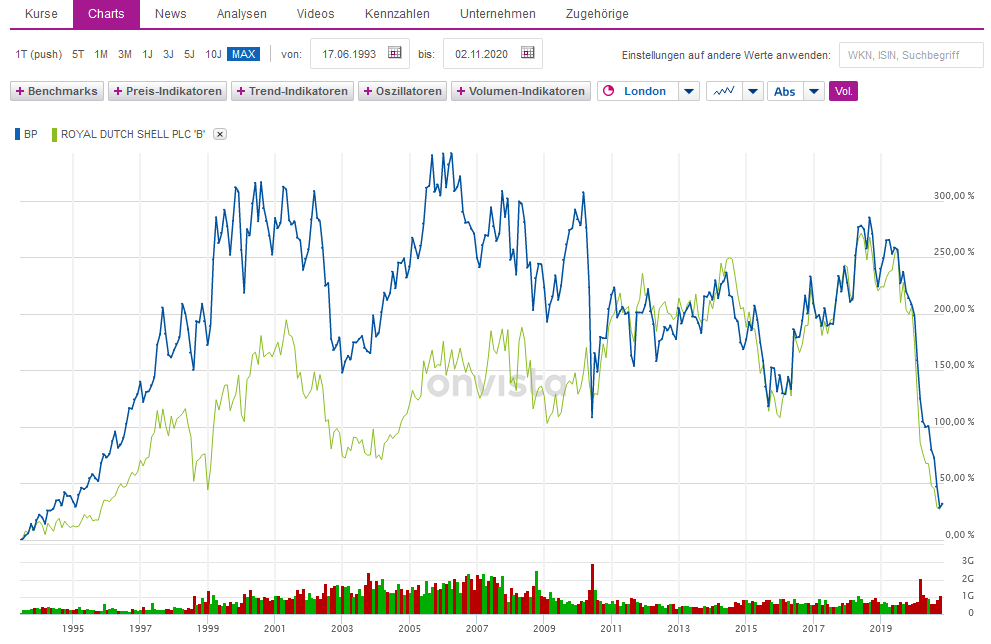The image size is (991, 644).
Task: Open the Zugehörige tab
Action: [597, 14]
